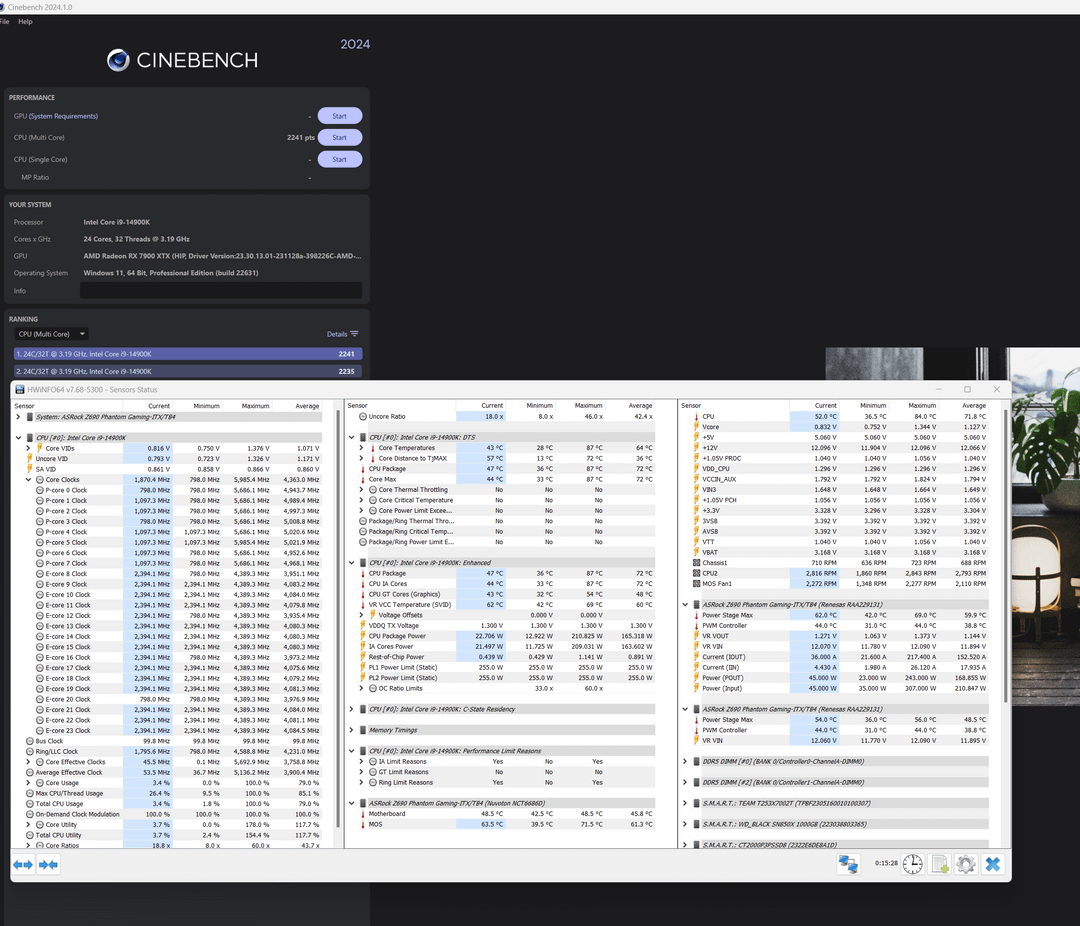Expand the Core Utility row
Screen dimensions: 1080x926
tap(28, 825)
